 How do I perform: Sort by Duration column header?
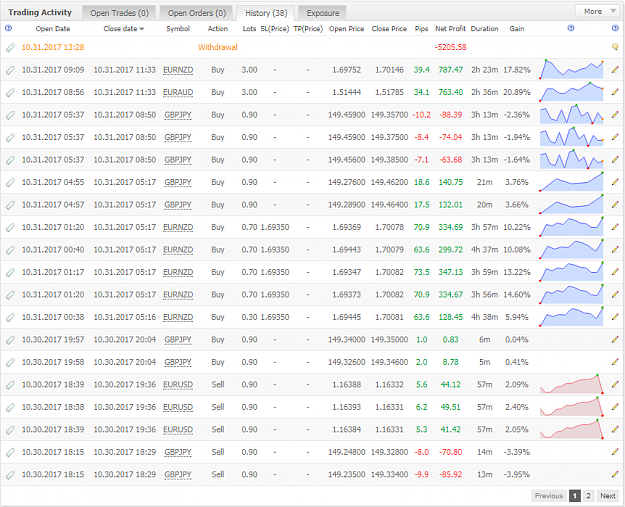tap(484, 29)
